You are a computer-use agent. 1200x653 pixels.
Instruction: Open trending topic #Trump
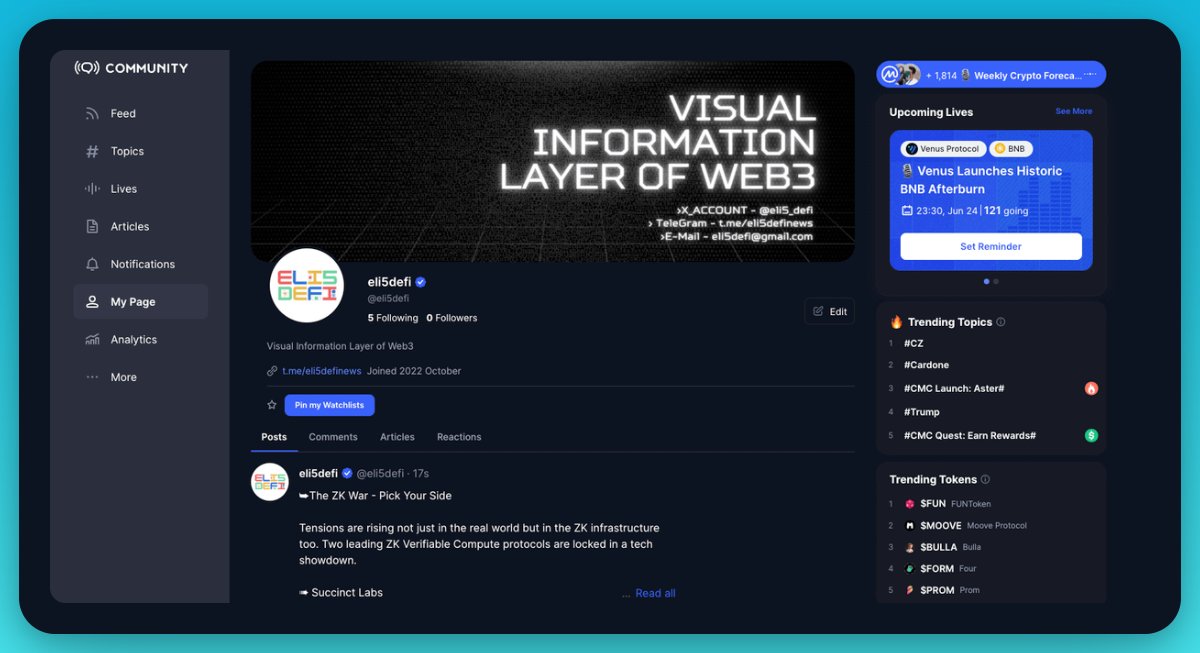click(x=921, y=412)
